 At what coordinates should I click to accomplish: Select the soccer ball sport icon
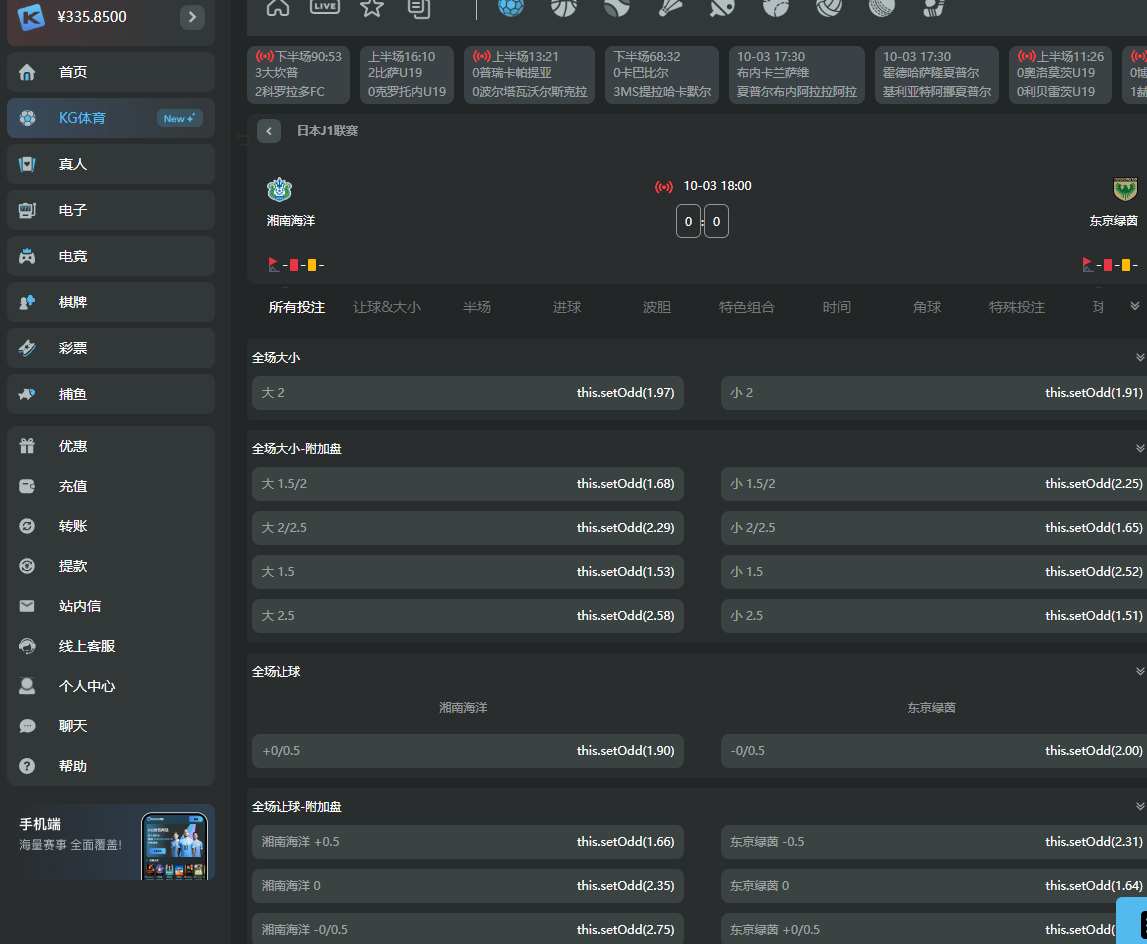[x=511, y=8]
